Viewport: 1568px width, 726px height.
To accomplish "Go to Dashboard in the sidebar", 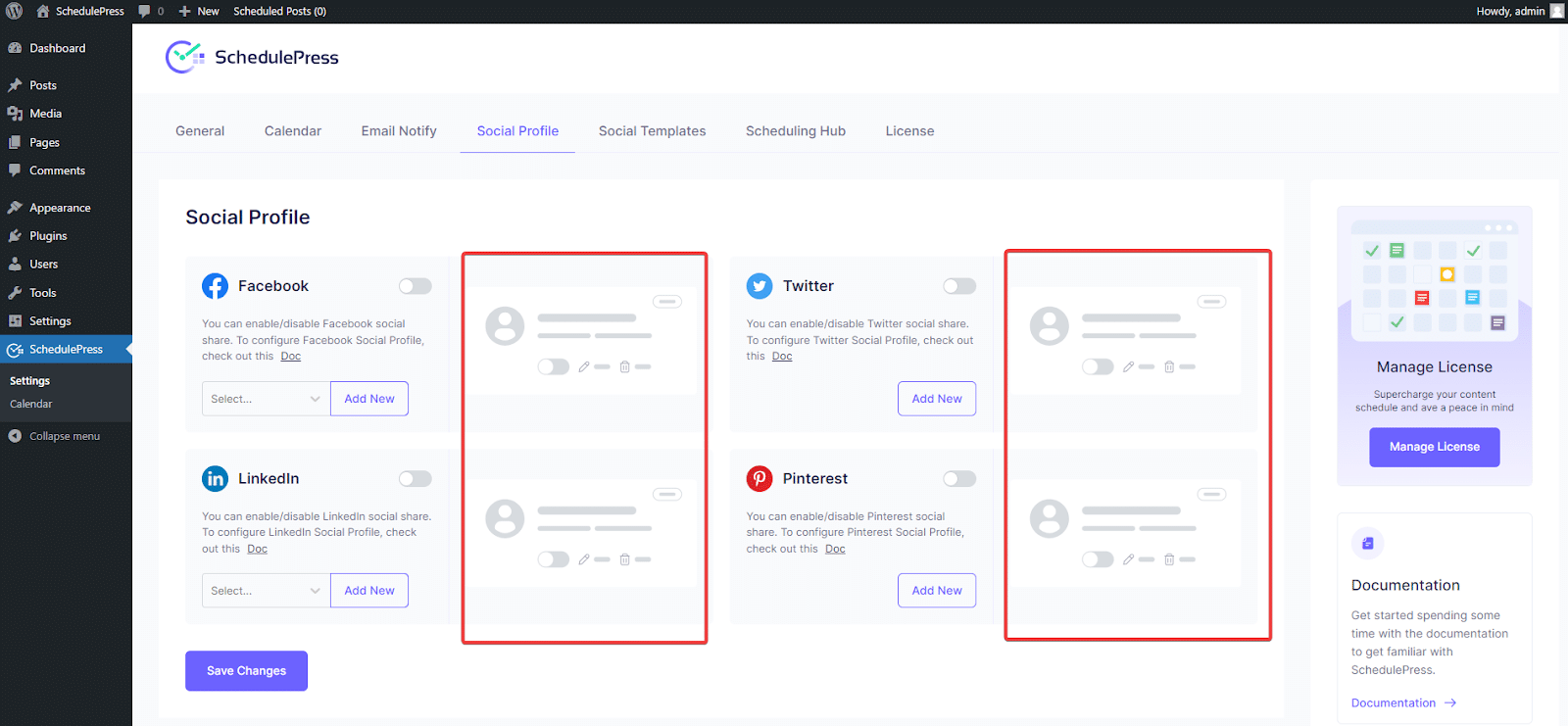I will [66, 48].
